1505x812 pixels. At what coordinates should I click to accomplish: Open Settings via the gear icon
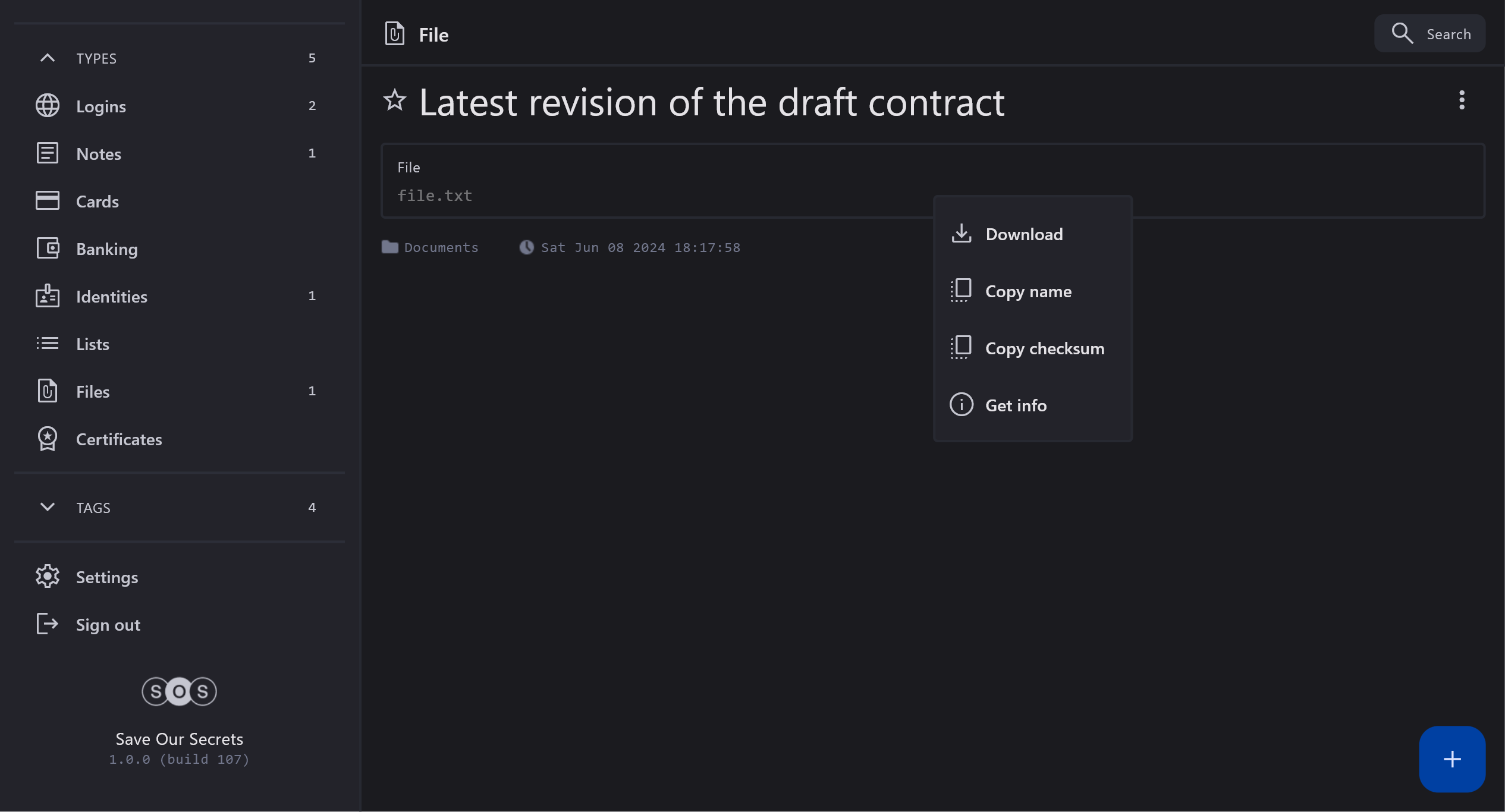pyautogui.click(x=48, y=577)
